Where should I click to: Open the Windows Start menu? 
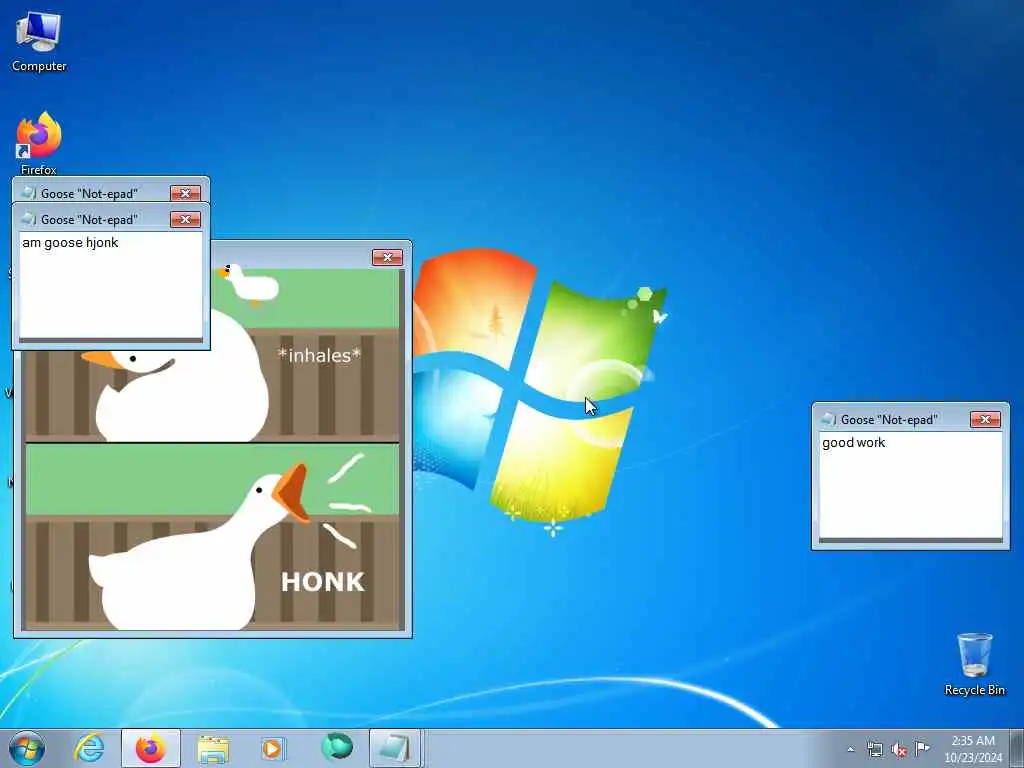27,748
